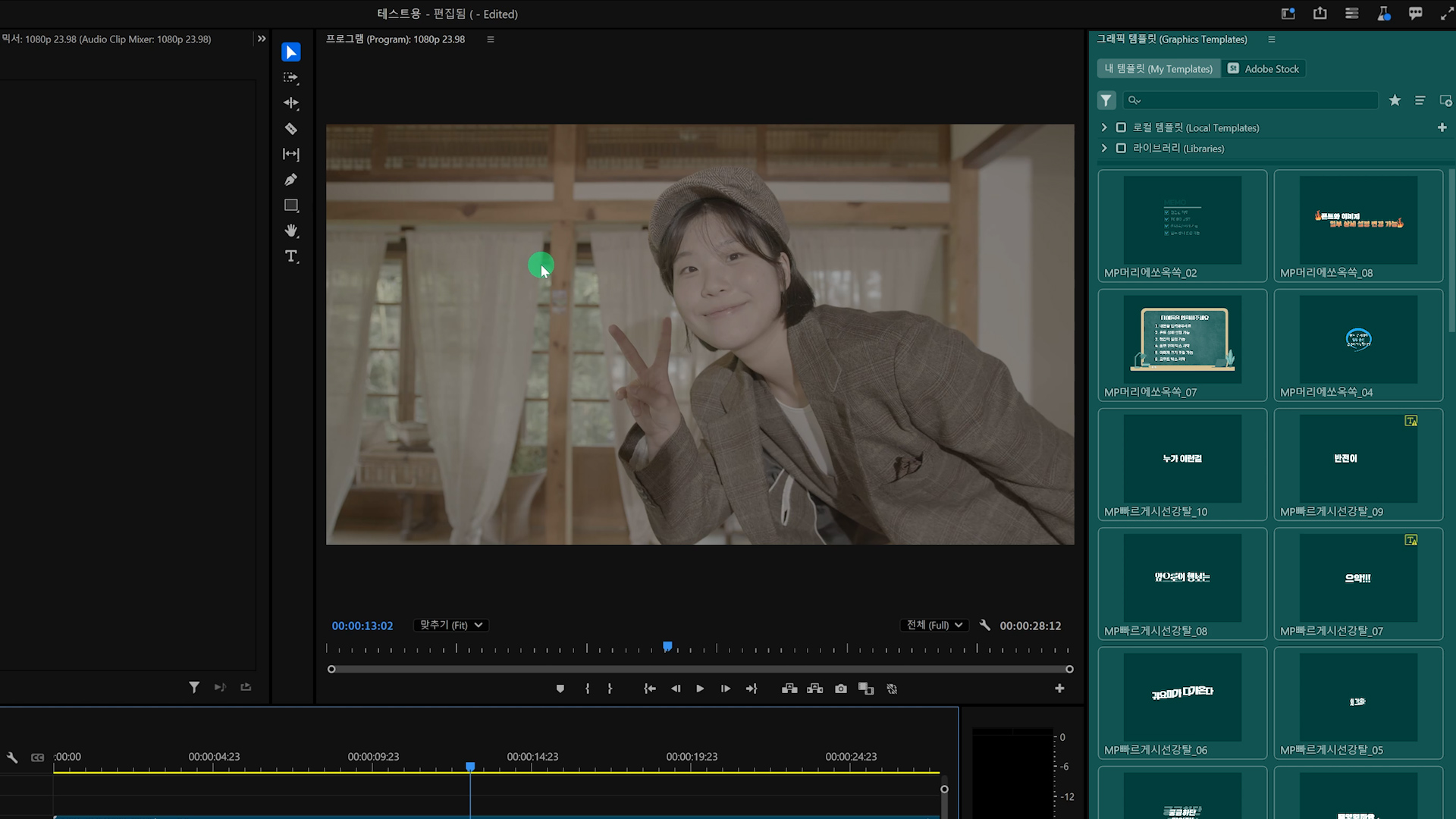
Task: Click the add local templates plus icon
Action: [1442, 127]
